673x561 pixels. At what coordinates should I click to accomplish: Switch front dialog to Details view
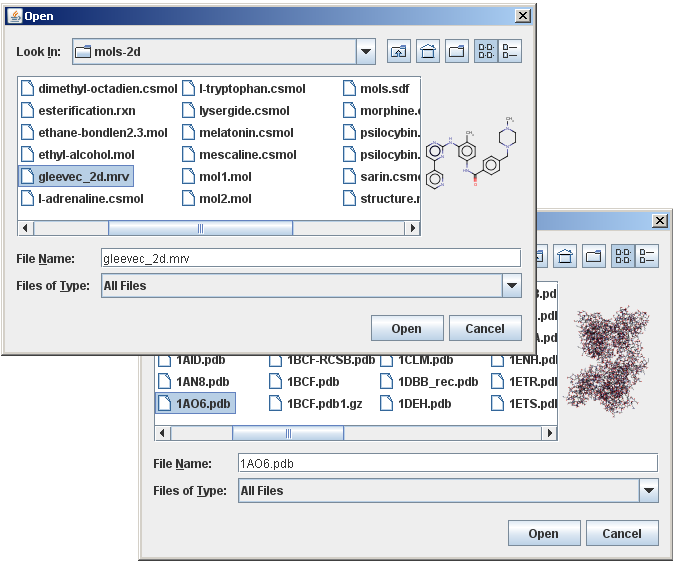coord(510,51)
